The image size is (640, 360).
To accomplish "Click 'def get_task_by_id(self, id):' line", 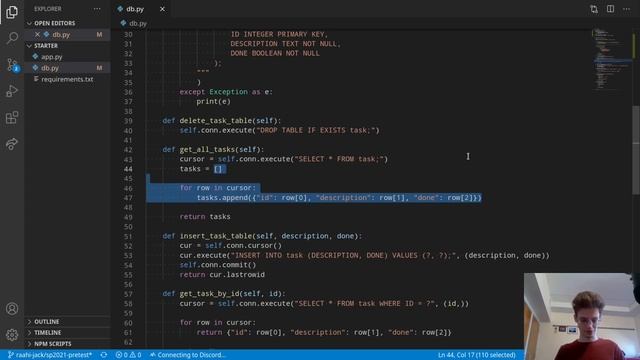I will pos(224,294).
